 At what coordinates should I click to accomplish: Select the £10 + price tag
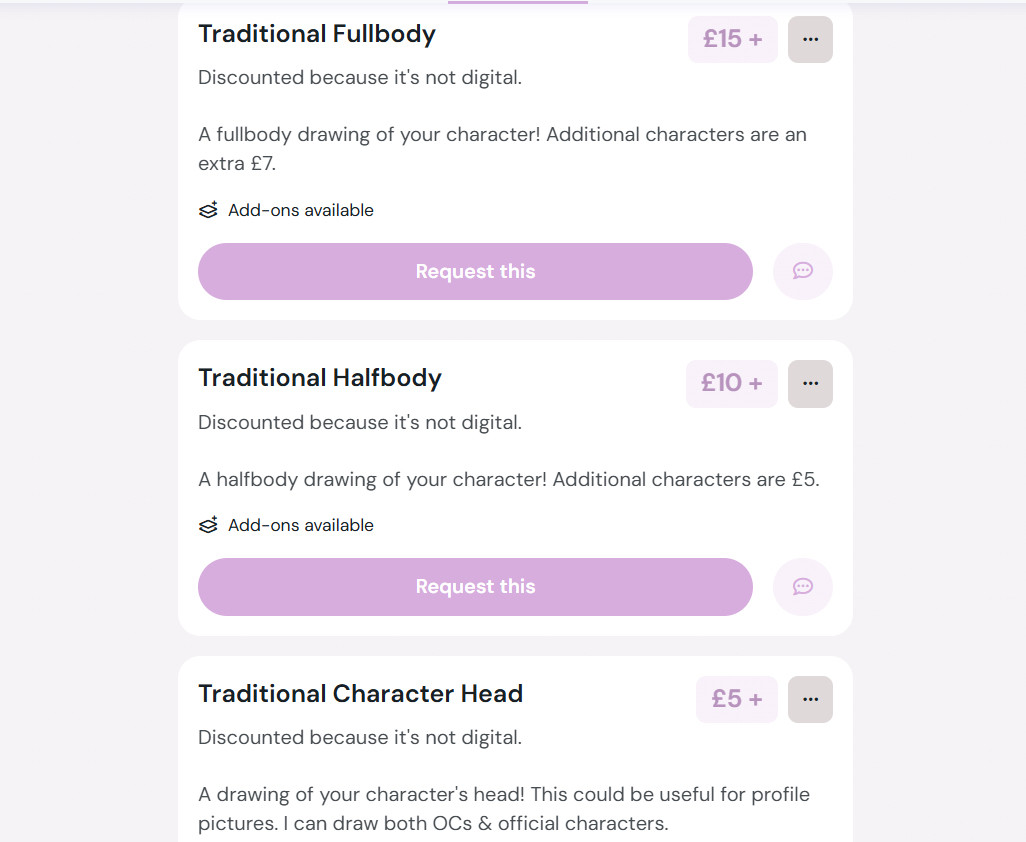(732, 383)
